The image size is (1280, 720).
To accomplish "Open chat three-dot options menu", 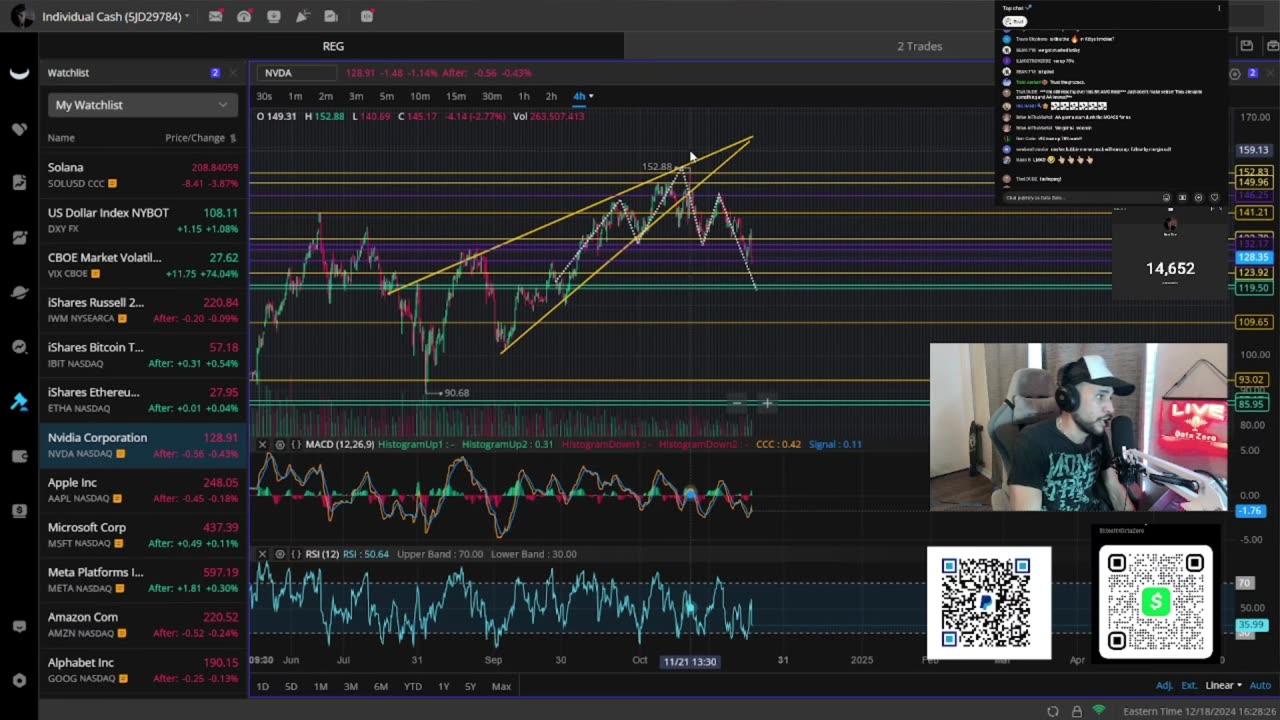I will 1218,8.
